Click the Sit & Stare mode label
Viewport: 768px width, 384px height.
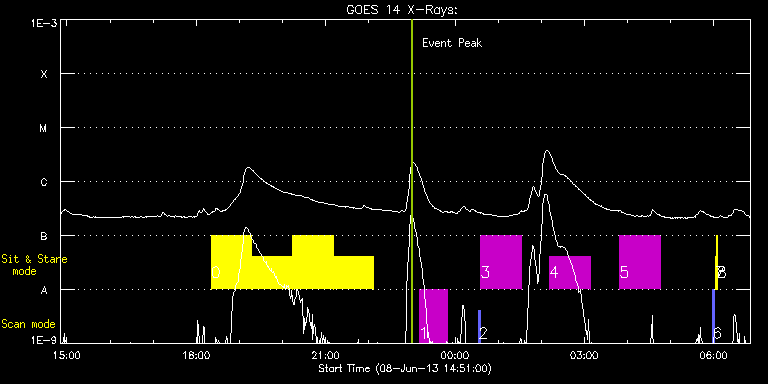[x=34, y=264]
